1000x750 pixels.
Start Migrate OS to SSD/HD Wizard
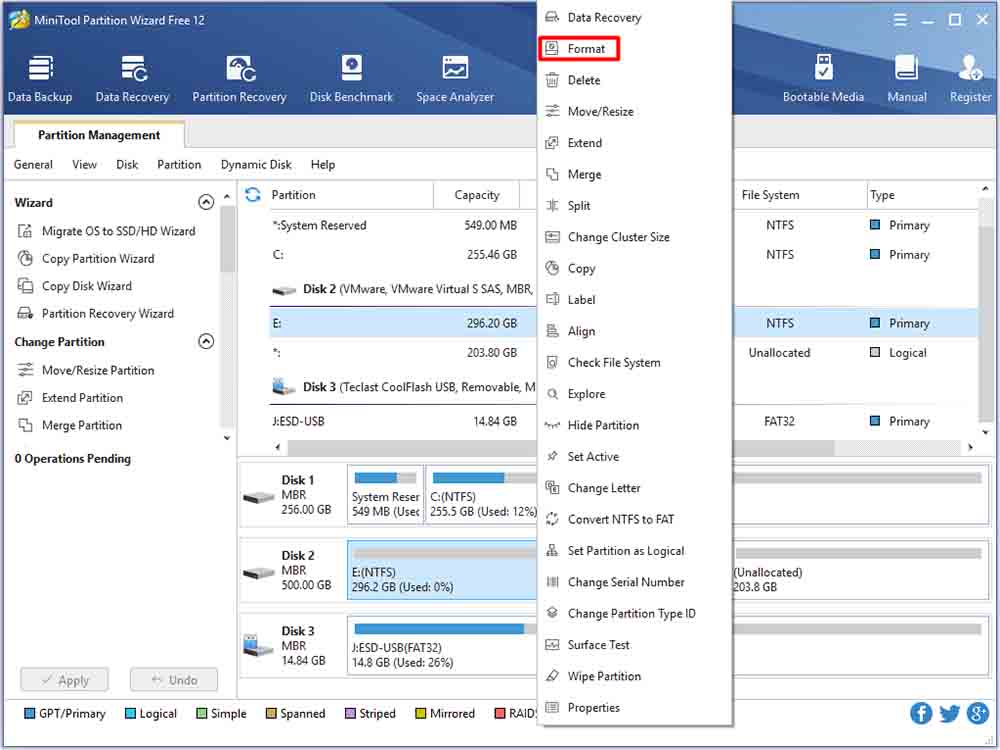107,231
